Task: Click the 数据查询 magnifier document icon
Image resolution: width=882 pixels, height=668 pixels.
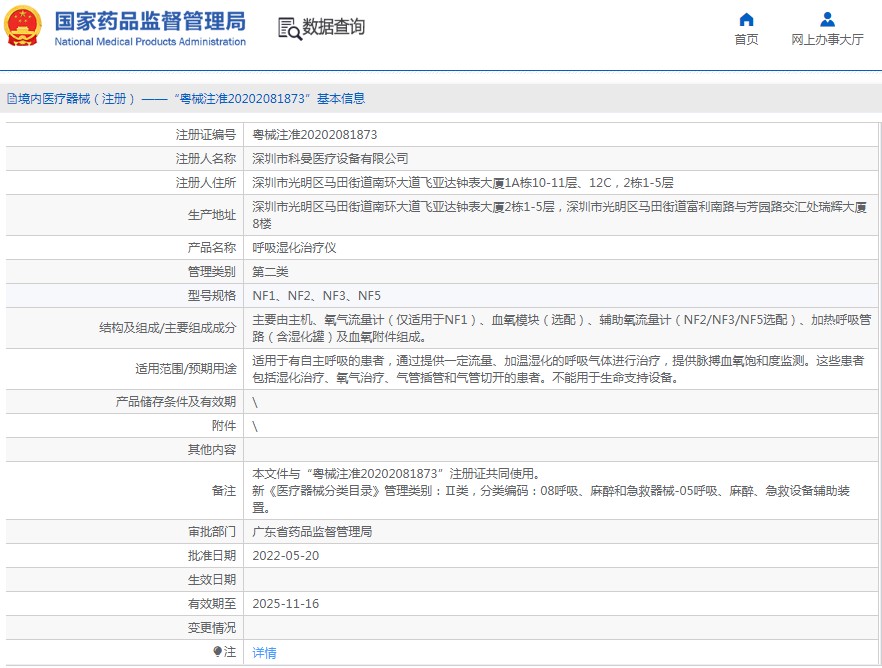Action: [x=289, y=28]
